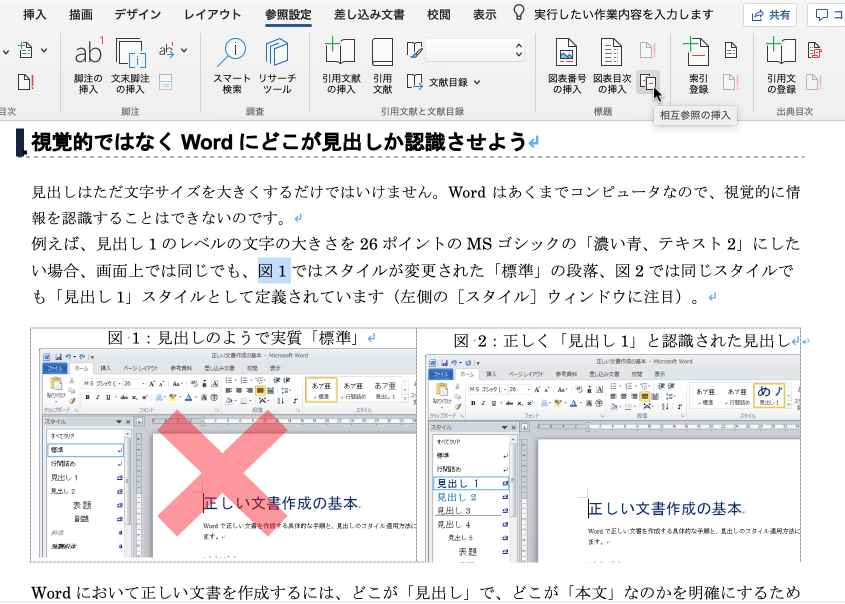Open the next footnote dropdown arrow
845x604 pixels.
click(184, 51)
